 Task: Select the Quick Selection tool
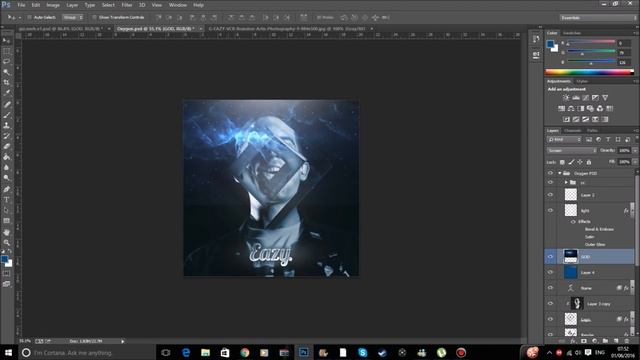coord(6,72)
